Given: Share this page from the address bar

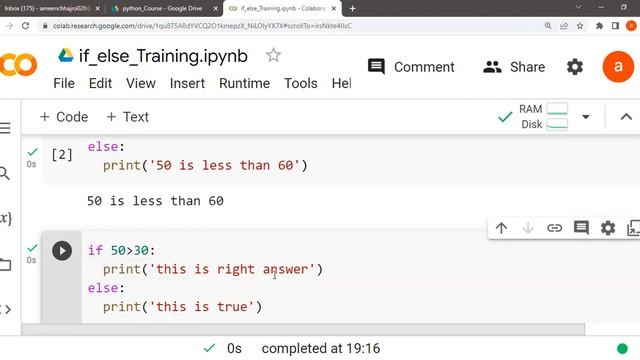Looking at the screenshot, I should (x=564, y=26).
